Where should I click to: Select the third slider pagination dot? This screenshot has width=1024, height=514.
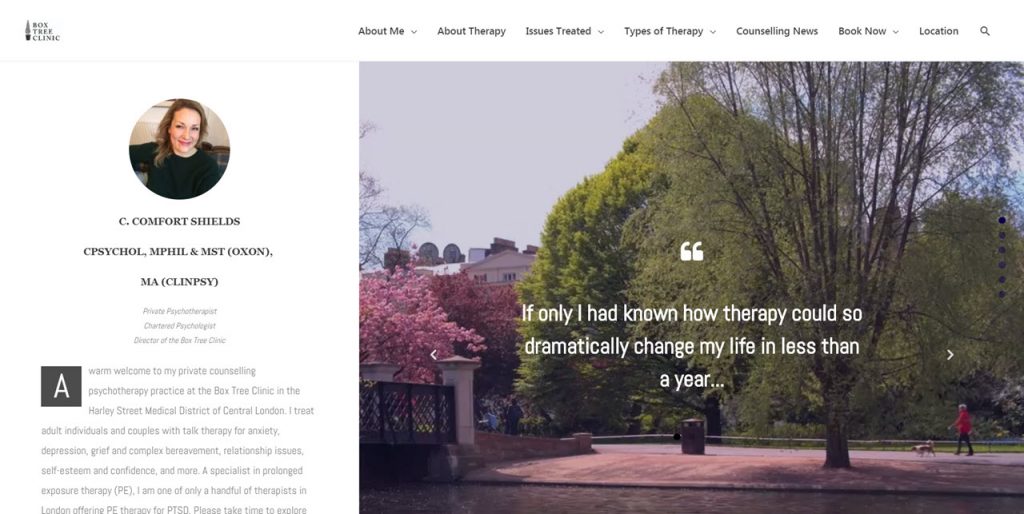coord(1002,250)
